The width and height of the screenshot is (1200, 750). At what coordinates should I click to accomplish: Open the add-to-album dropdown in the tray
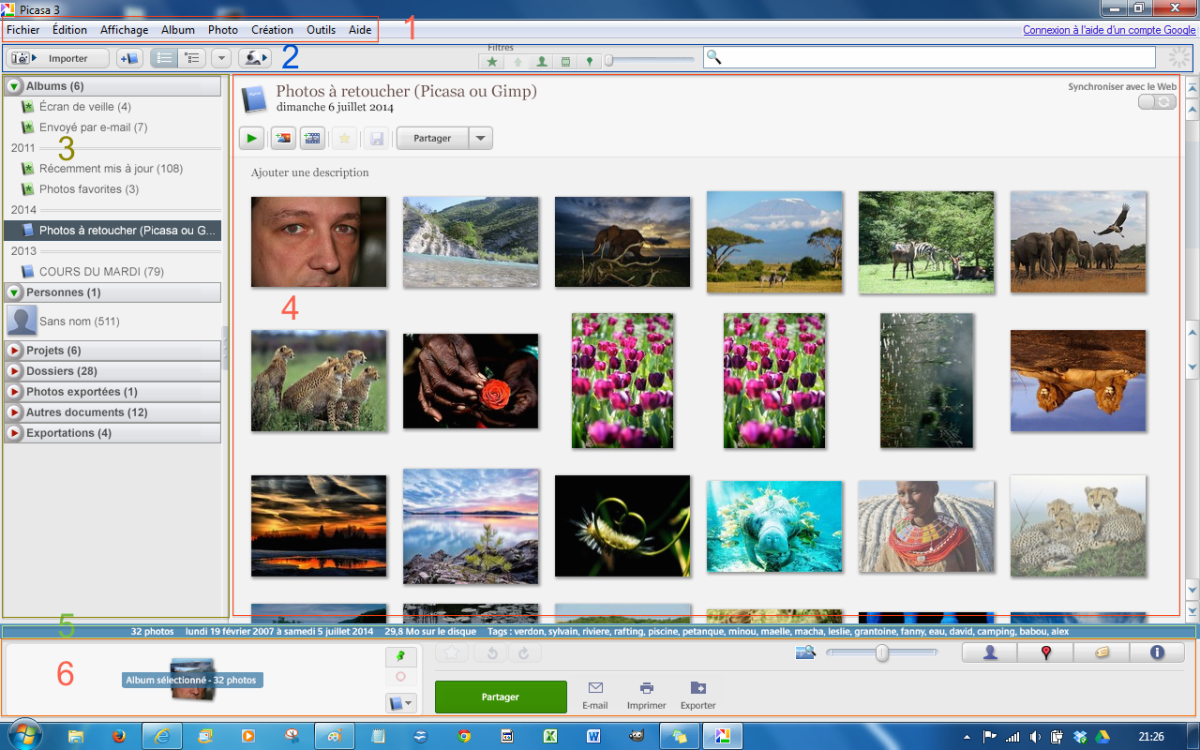400,703
